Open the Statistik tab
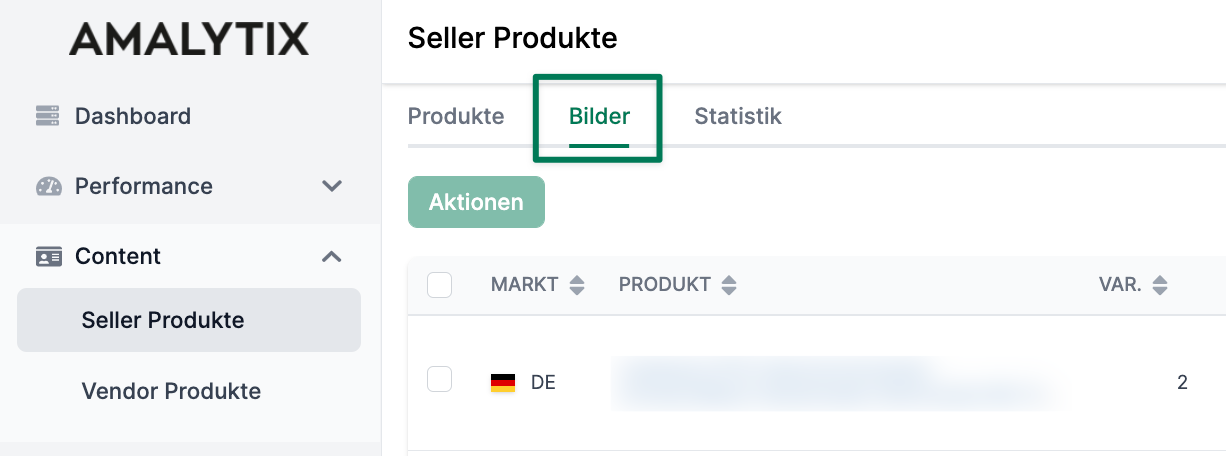Screen dimensions: 1226x456 738,116
